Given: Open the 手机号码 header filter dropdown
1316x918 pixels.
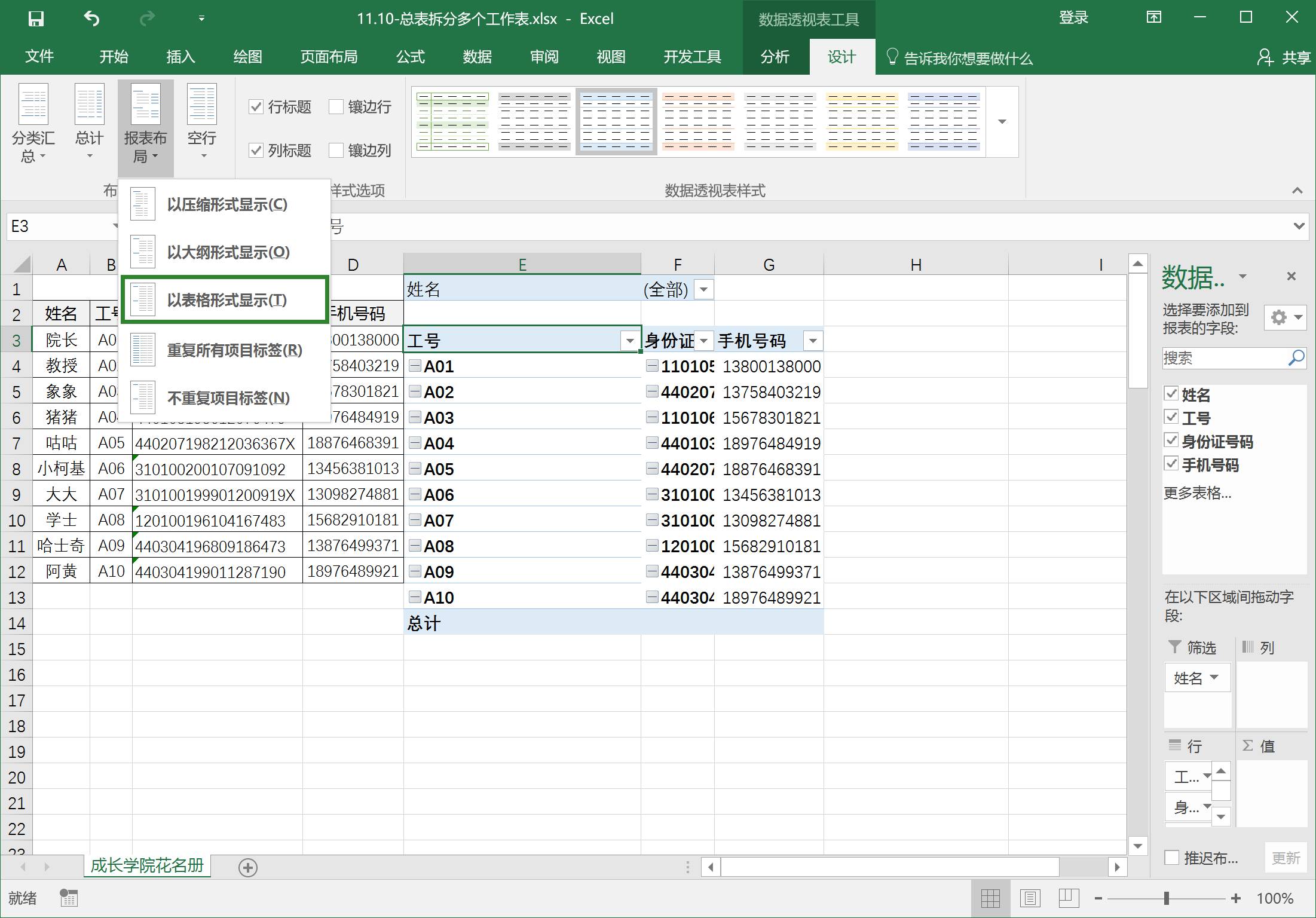Looking at the screenshot, I should coord(813,341).
